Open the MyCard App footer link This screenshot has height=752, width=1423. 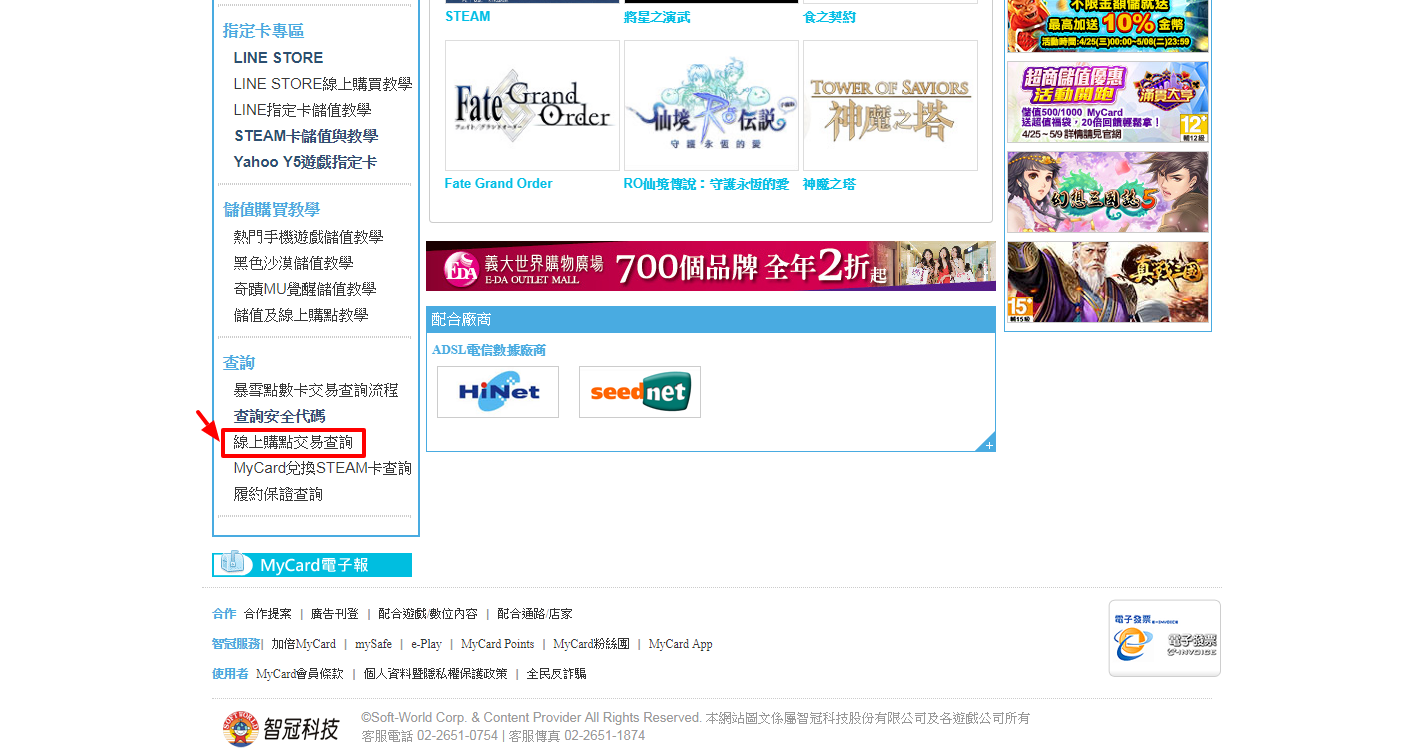coord(680,644)
